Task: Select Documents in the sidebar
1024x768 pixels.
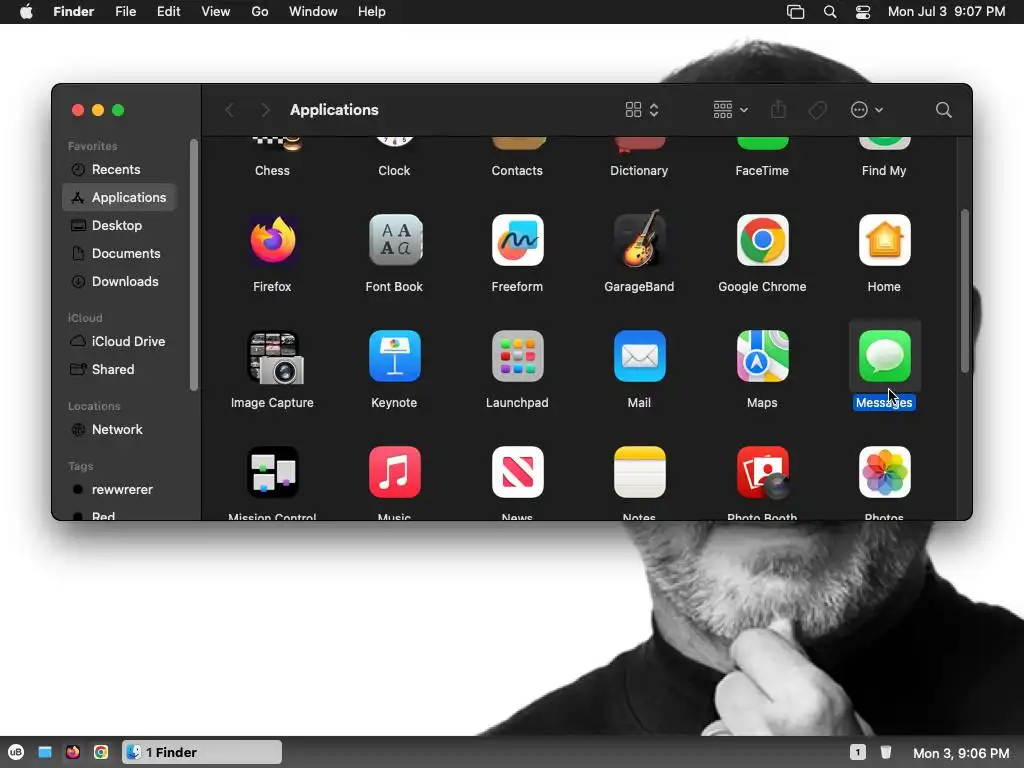Action: (x=119, y=253)
